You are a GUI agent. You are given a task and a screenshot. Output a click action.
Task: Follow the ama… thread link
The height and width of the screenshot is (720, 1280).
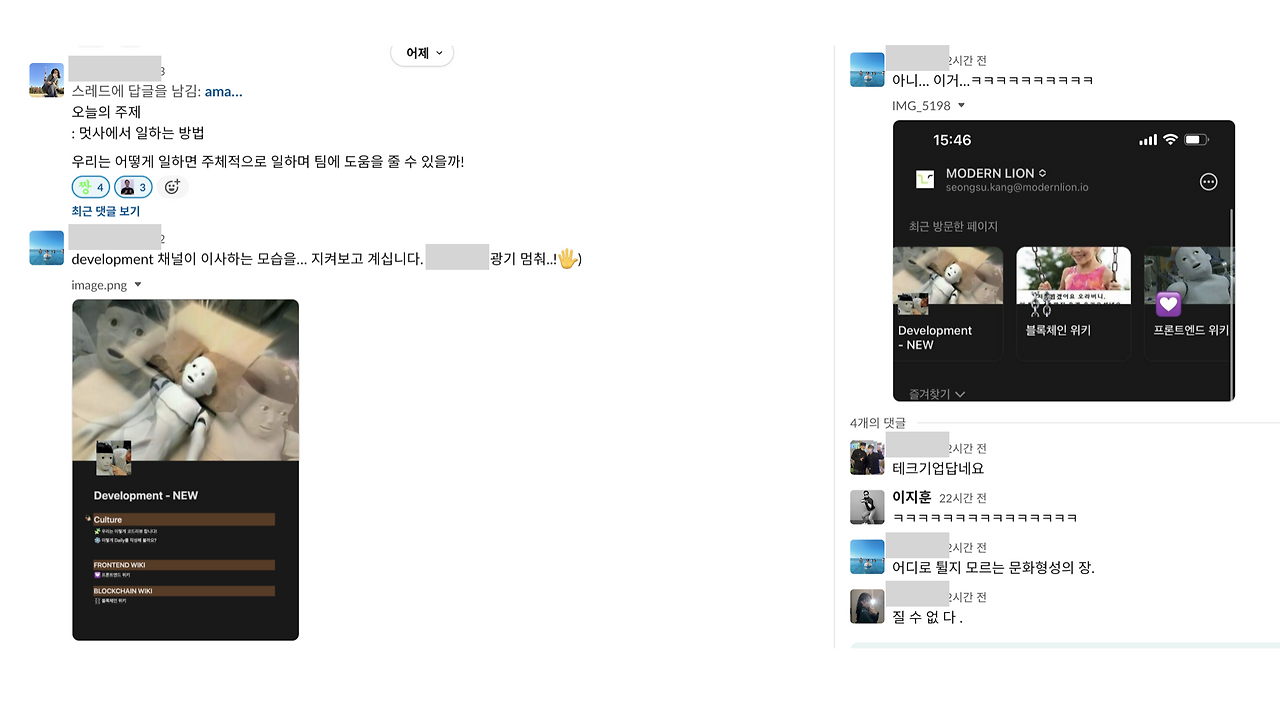click(223, 91)
